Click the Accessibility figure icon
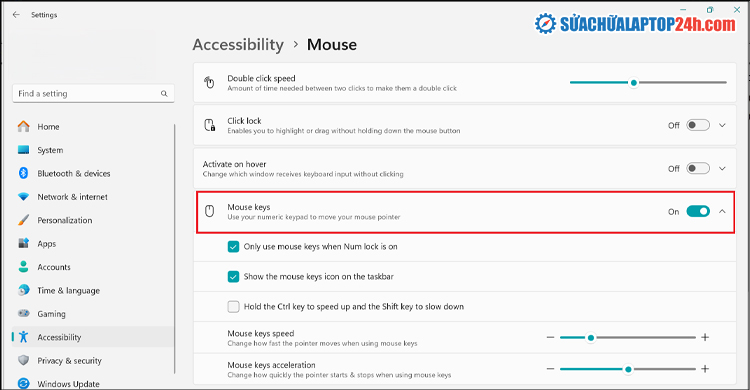This screenshot has width=750, height=390. click(x=23, y=337)
